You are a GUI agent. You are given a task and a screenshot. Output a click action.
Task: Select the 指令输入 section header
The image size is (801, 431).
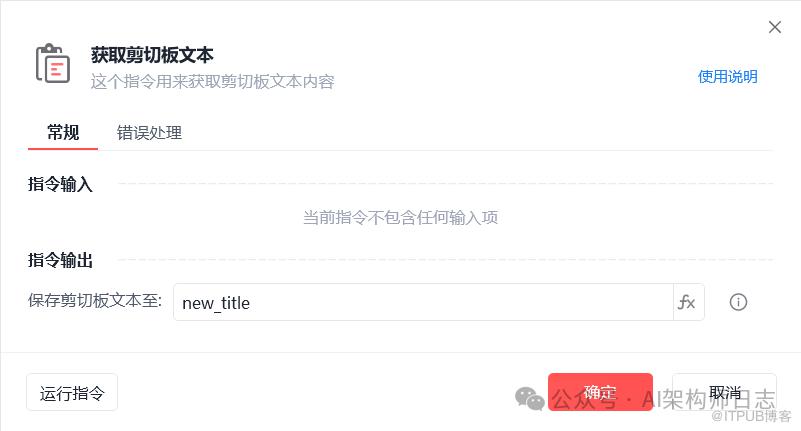point(60,184)
